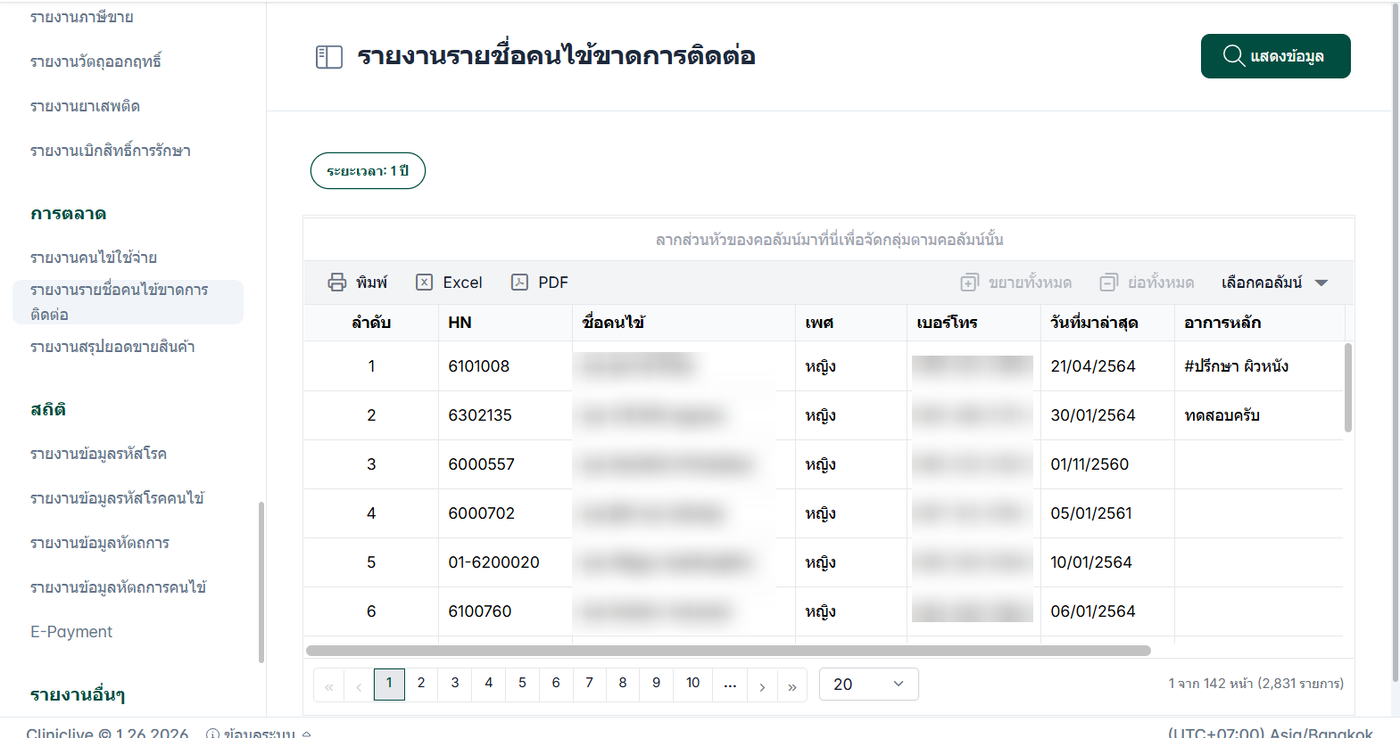Click the ย่อทั้งหมด collapse-all icon
Viewport: 1400px width, 738px height.
(1108, 283)
